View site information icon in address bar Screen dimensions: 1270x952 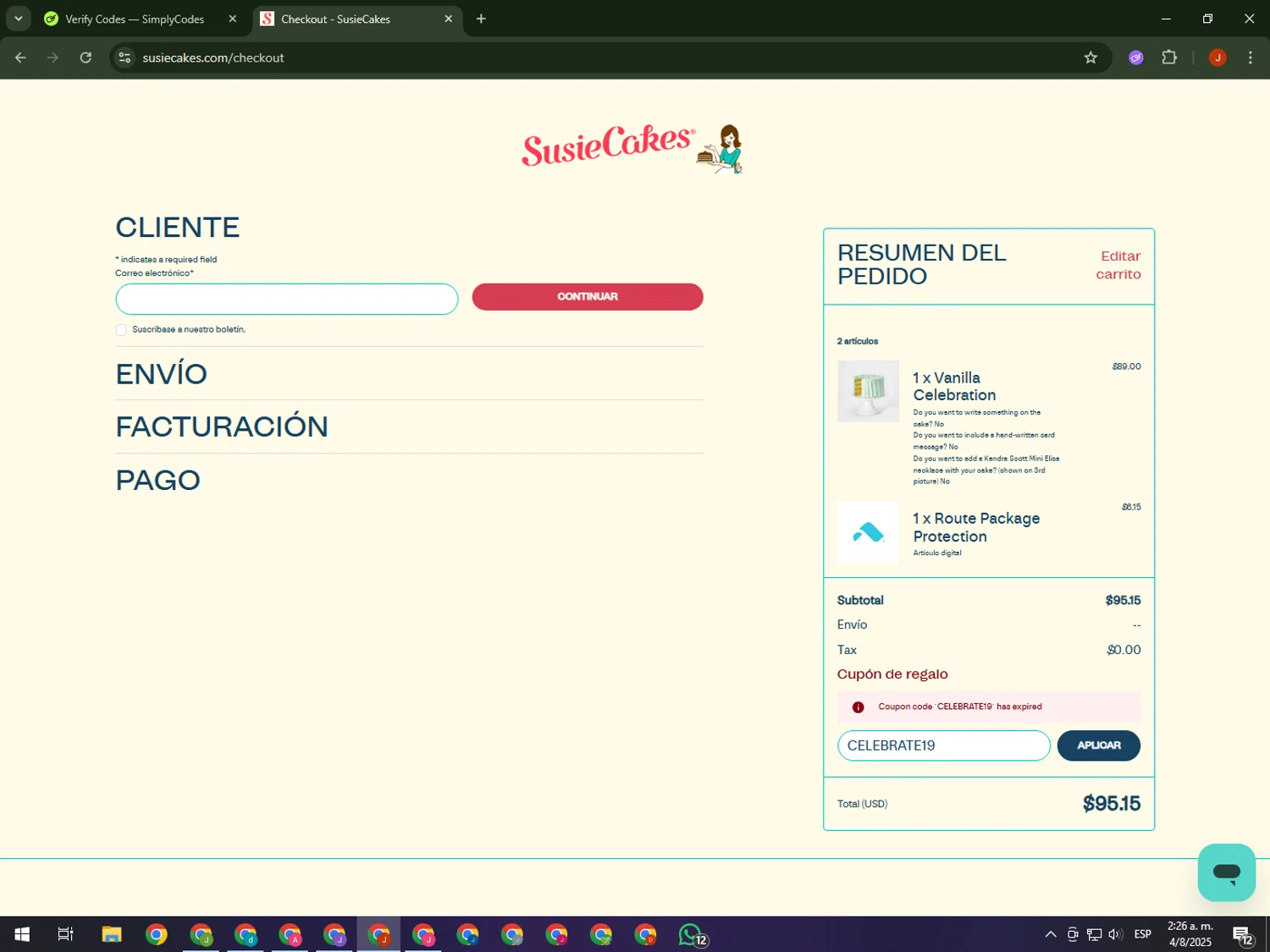pyautogui.click(x=124, y=58)
